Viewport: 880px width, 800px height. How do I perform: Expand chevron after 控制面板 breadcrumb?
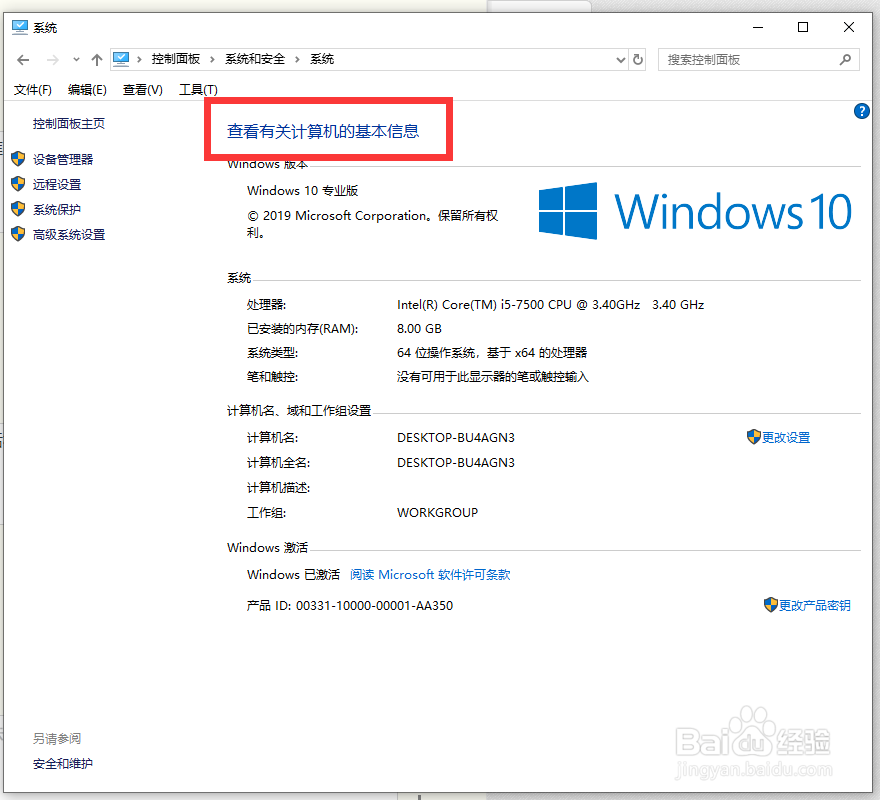(213, 59)
